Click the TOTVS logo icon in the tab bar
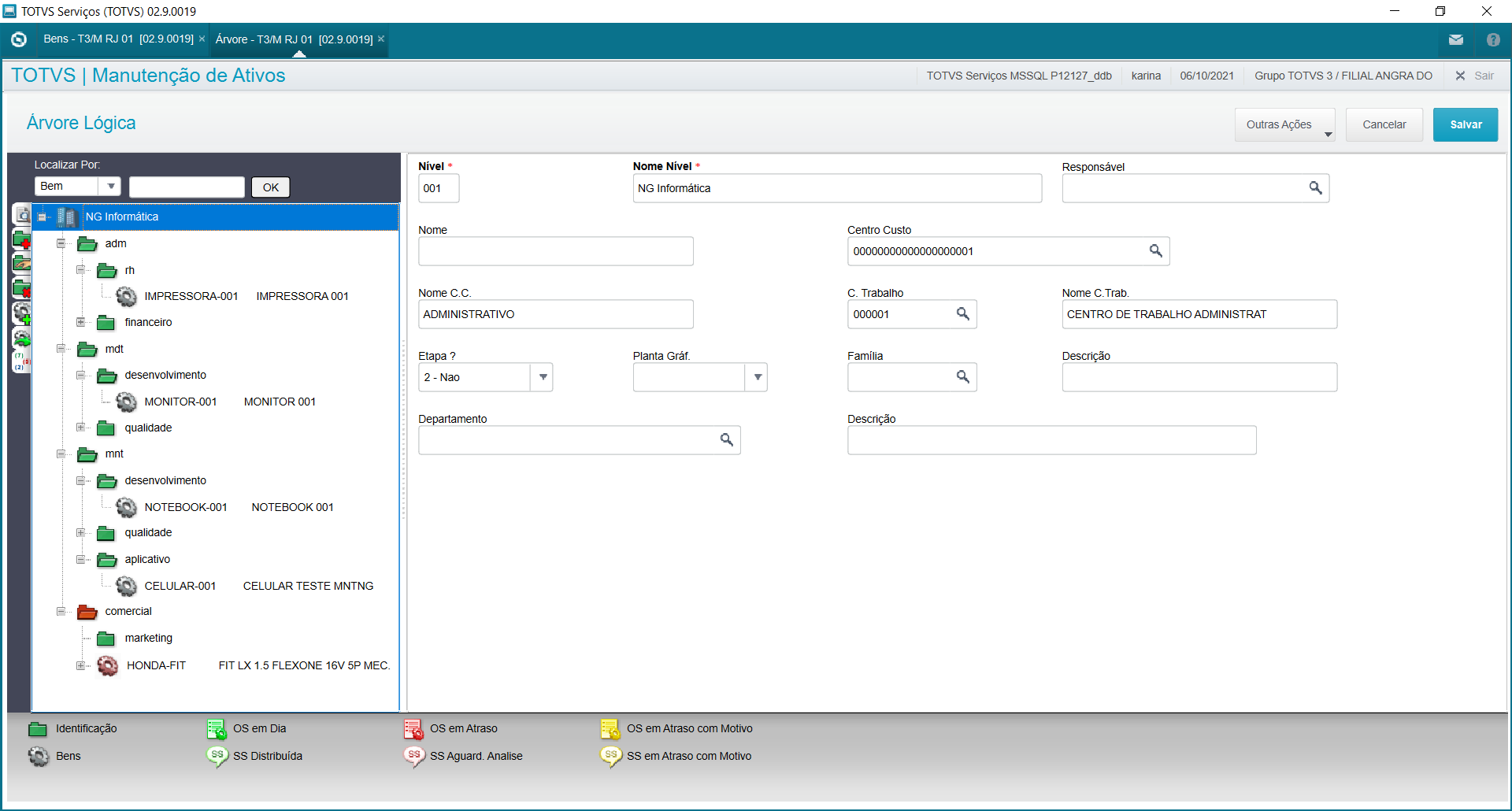The height and width of the screenshot is (811, 1512). click(19, 39)
